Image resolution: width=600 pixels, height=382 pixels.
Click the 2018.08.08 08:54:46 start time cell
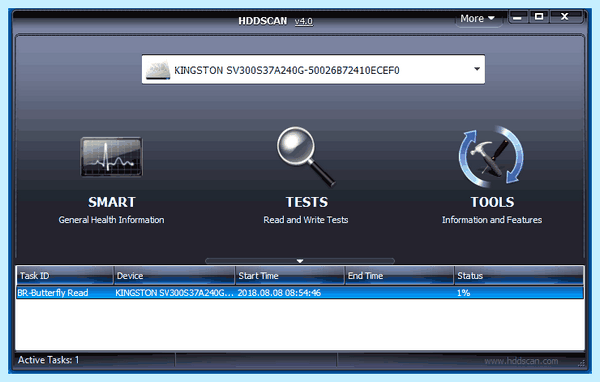(279, 293)
